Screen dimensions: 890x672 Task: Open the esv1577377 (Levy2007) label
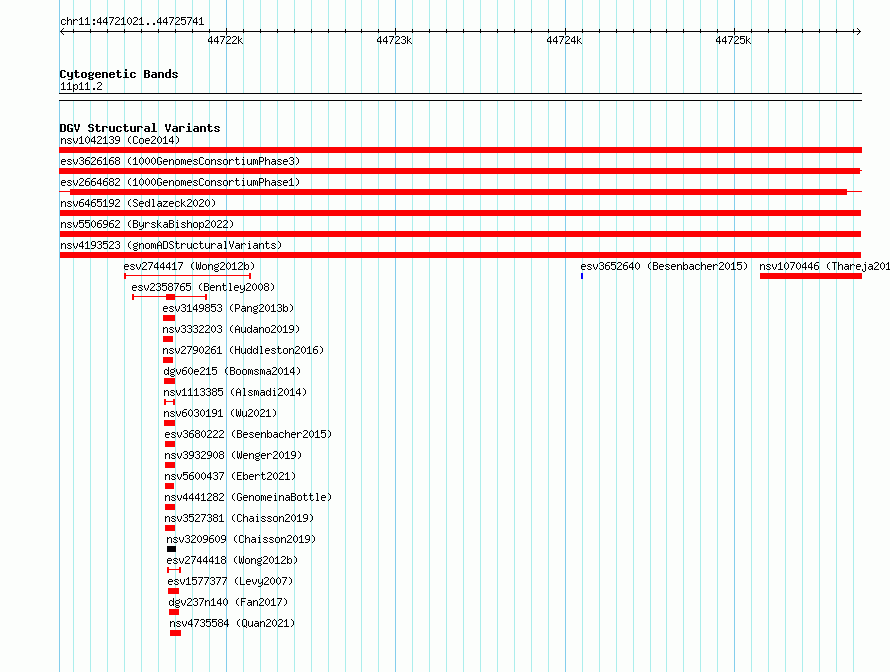pyautogui.click(x=230, y=581)
